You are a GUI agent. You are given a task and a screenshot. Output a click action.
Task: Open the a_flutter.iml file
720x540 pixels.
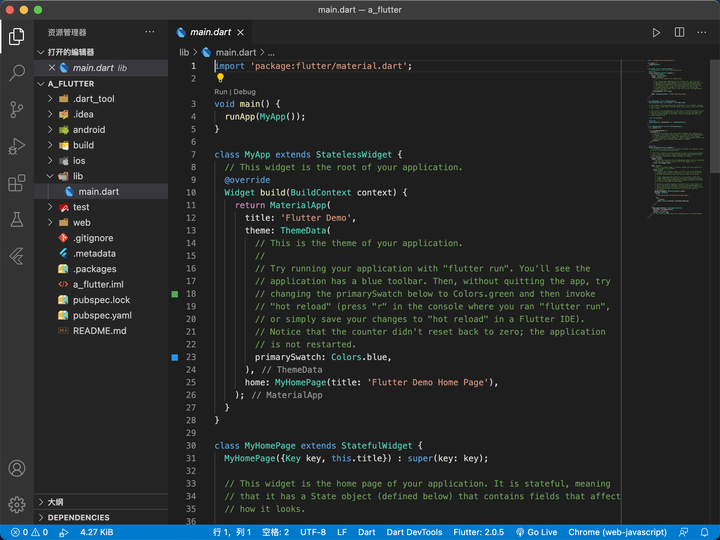[x=101, y=285]
